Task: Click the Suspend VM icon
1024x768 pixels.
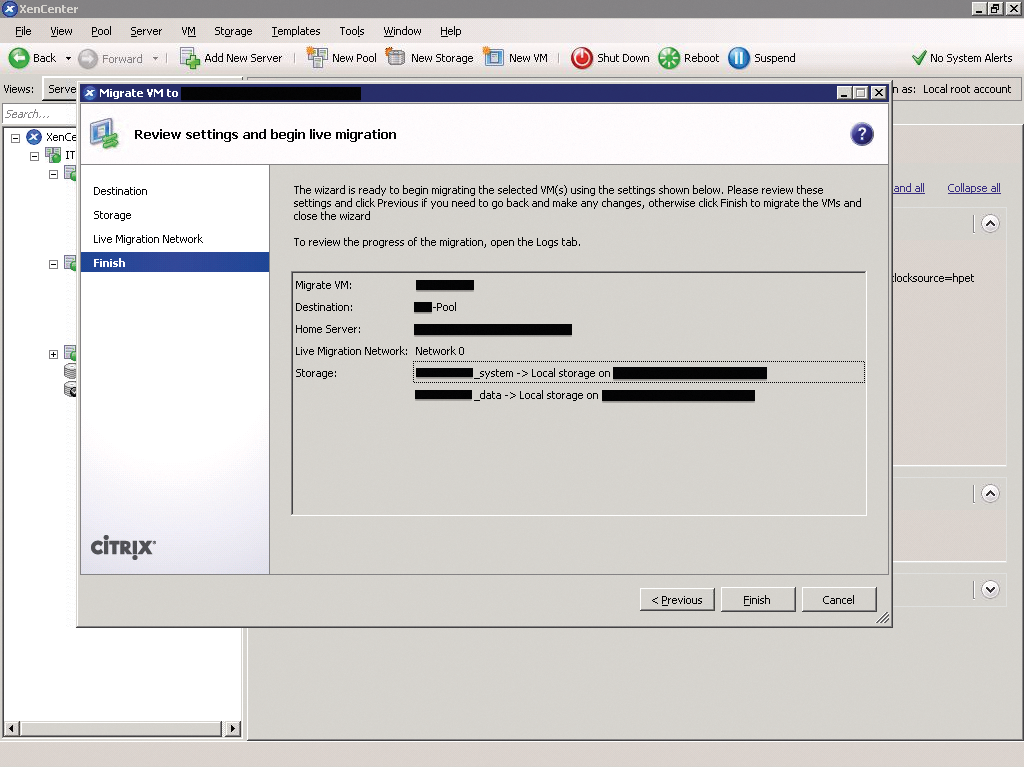Action: click(737, 58)
